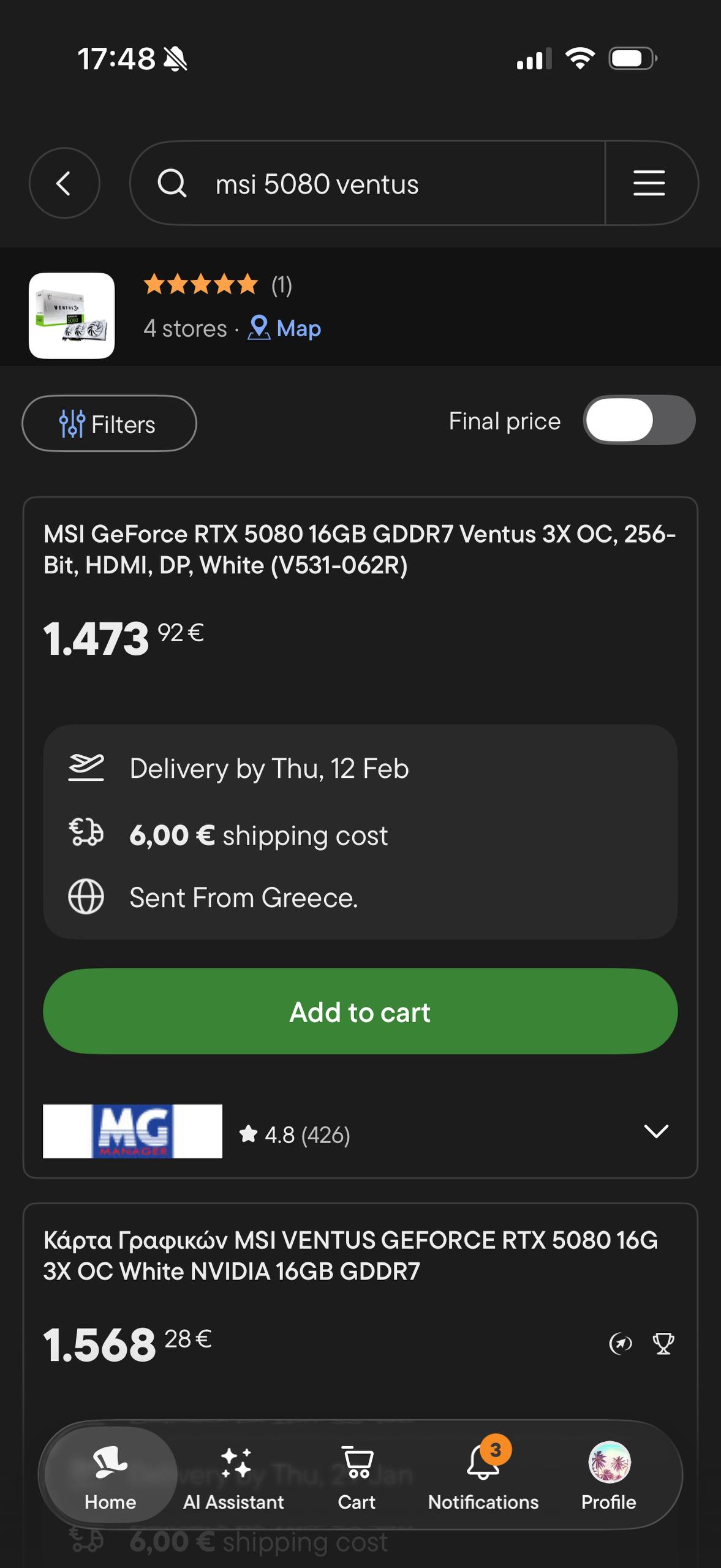Open the product thumbnail image
721x1568 pixels.
coord(72,315)
